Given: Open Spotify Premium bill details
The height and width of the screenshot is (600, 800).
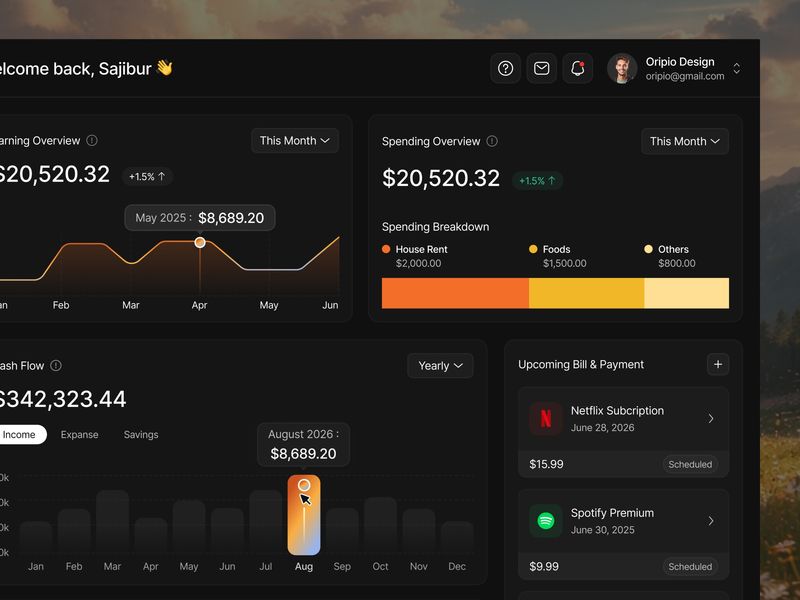Looking at the screenshot, I should click(x=711, y=520).
